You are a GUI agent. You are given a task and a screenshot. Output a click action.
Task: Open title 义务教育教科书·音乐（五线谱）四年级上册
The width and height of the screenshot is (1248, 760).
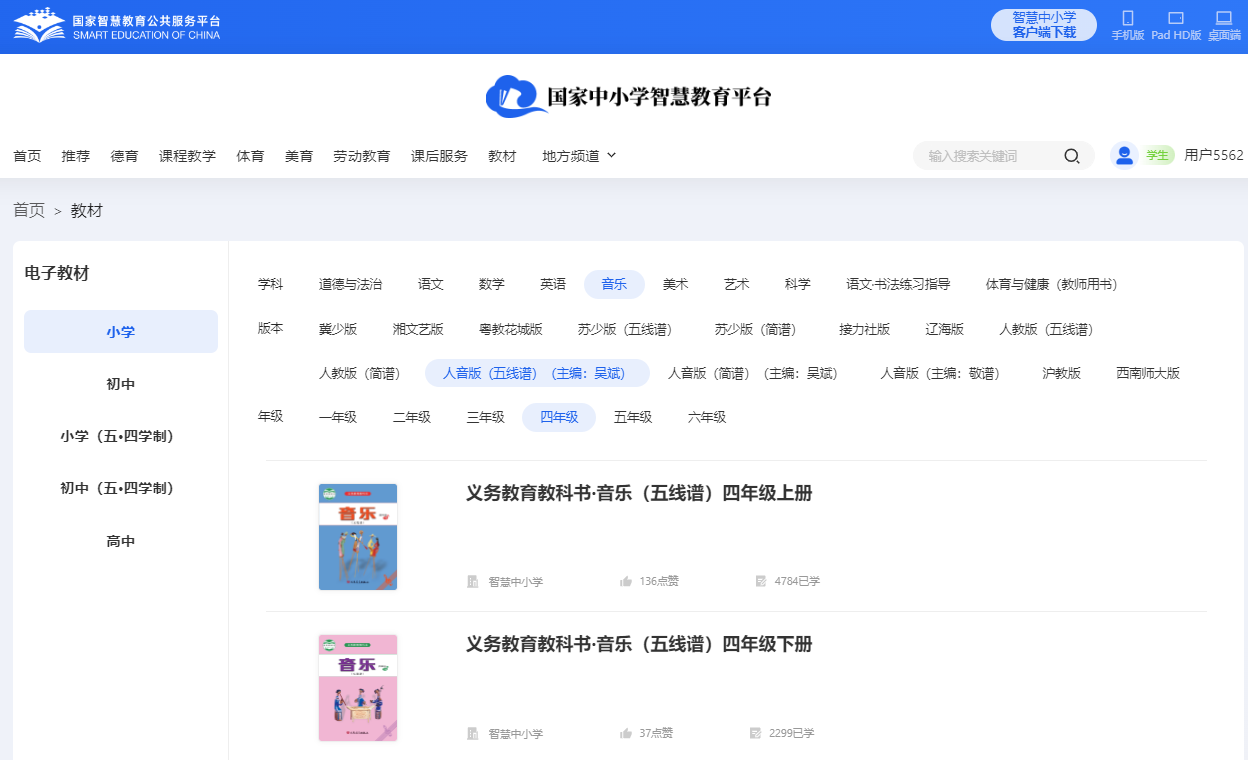(x=639, y=493)
